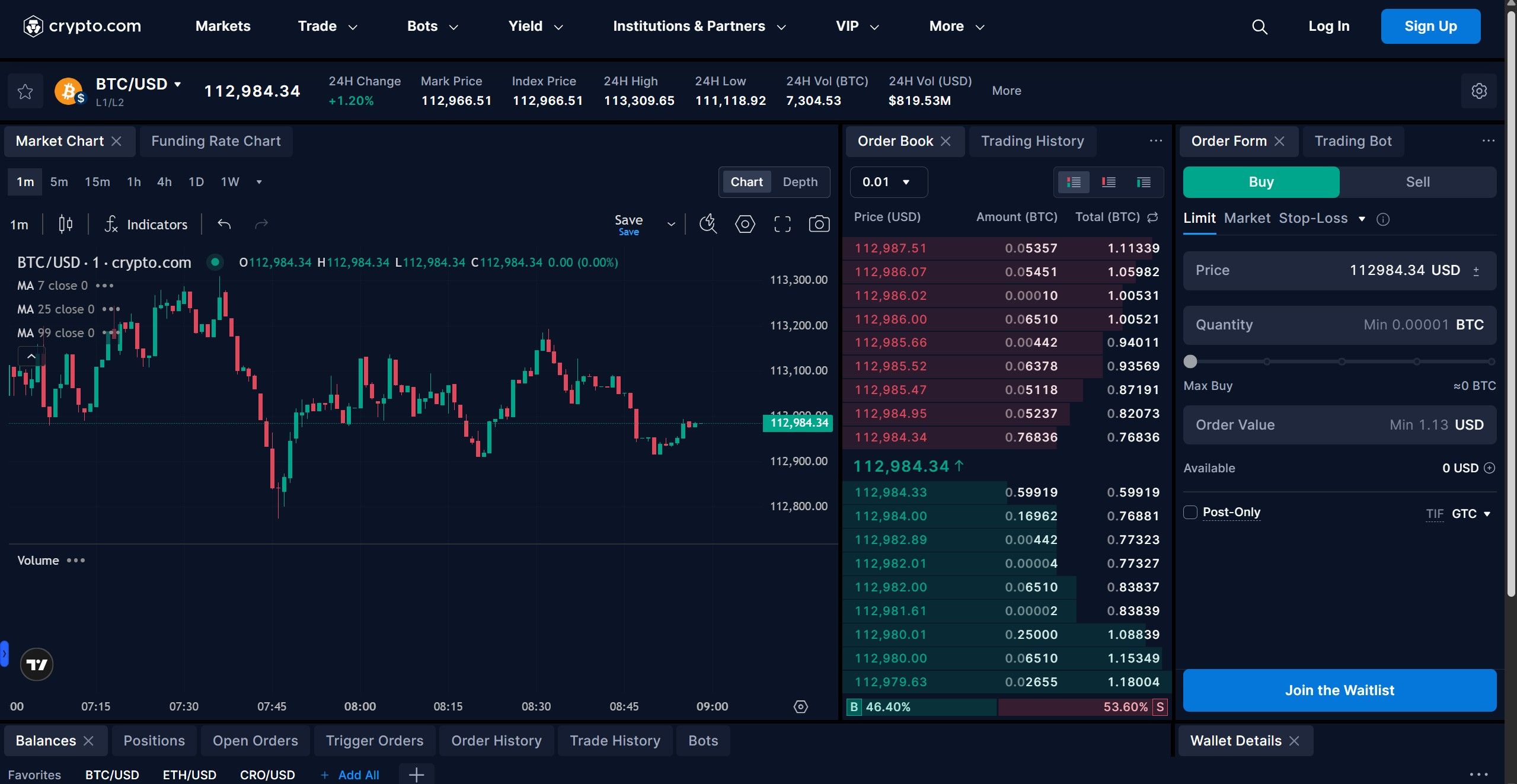The height and width of the screenshot is (784, 1517).
Task: Open chart settings hexagon icon
Action: pos(745,224)
